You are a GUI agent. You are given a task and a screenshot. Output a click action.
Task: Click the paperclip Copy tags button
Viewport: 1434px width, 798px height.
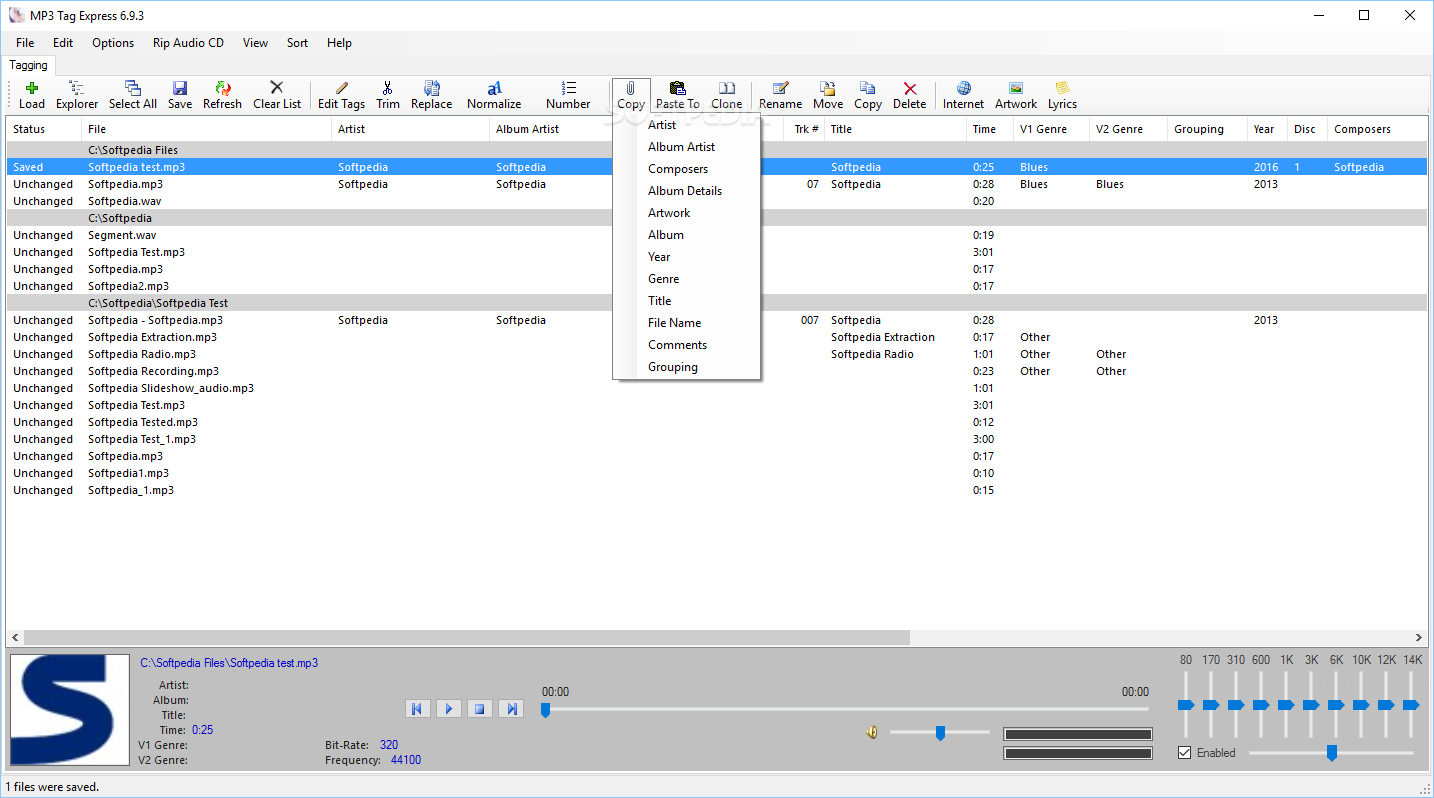click(x=631, y=96)
